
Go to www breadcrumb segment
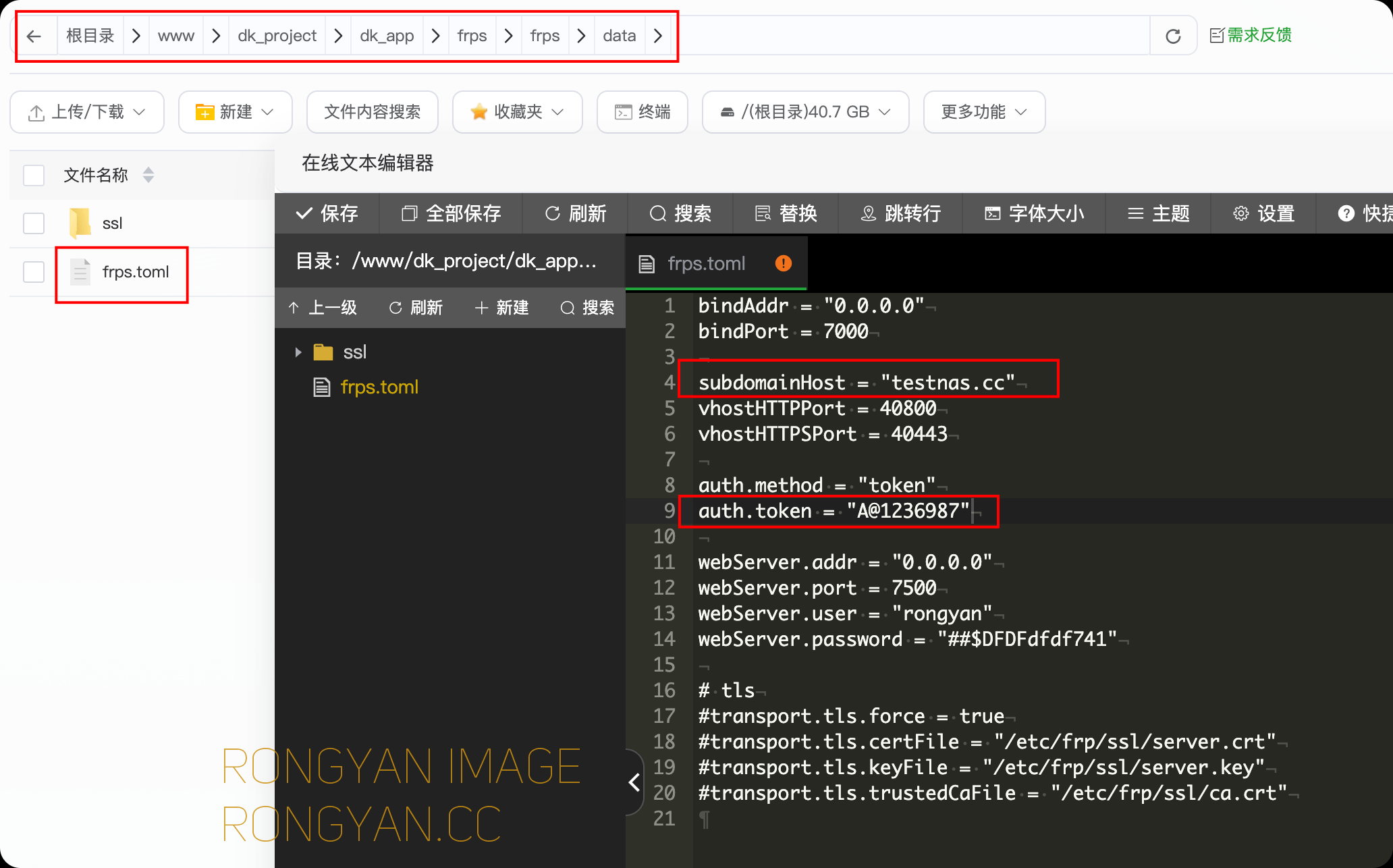click(x=176, y=36)
